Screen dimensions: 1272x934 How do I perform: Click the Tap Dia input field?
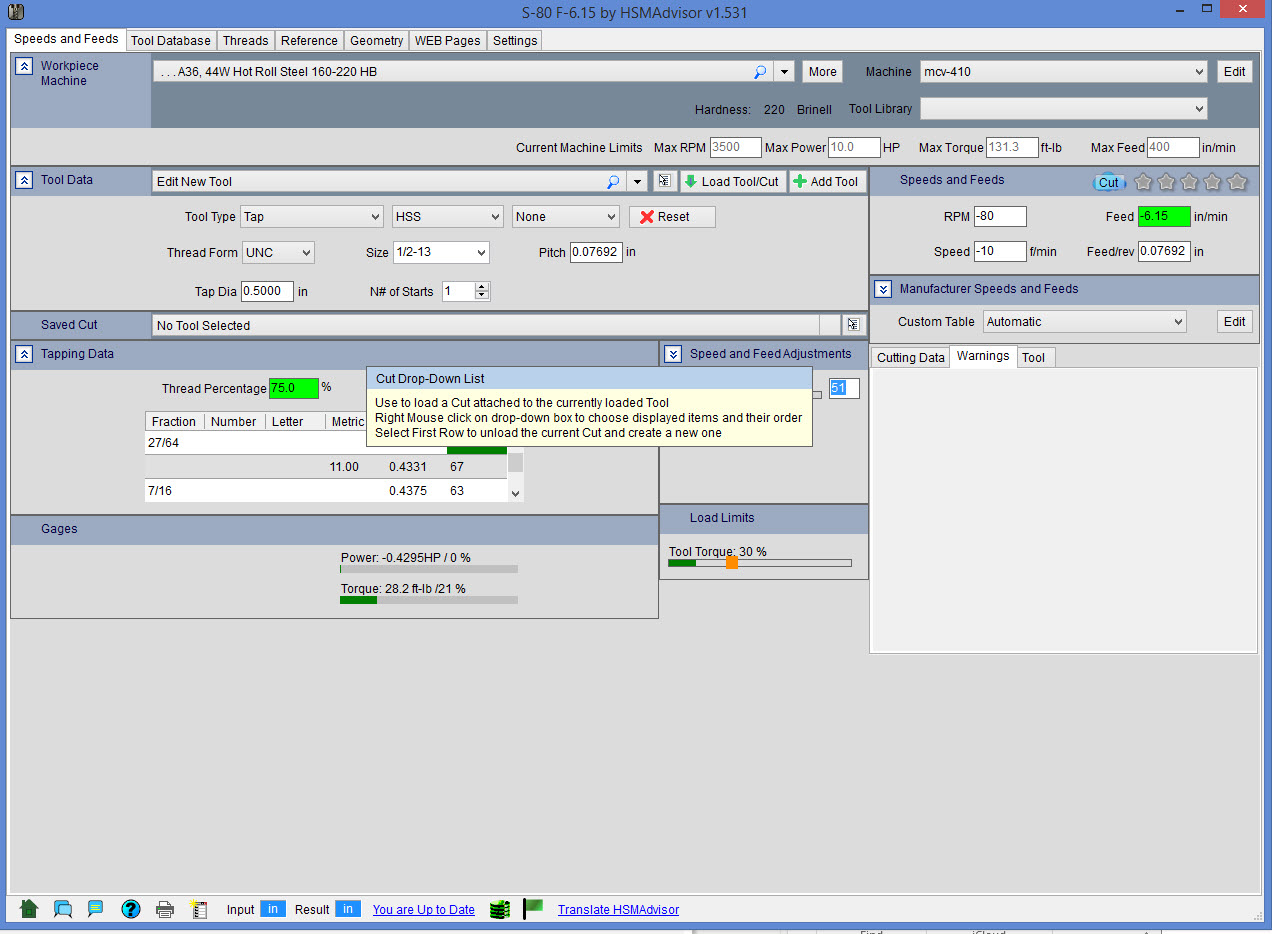[267, 292]
